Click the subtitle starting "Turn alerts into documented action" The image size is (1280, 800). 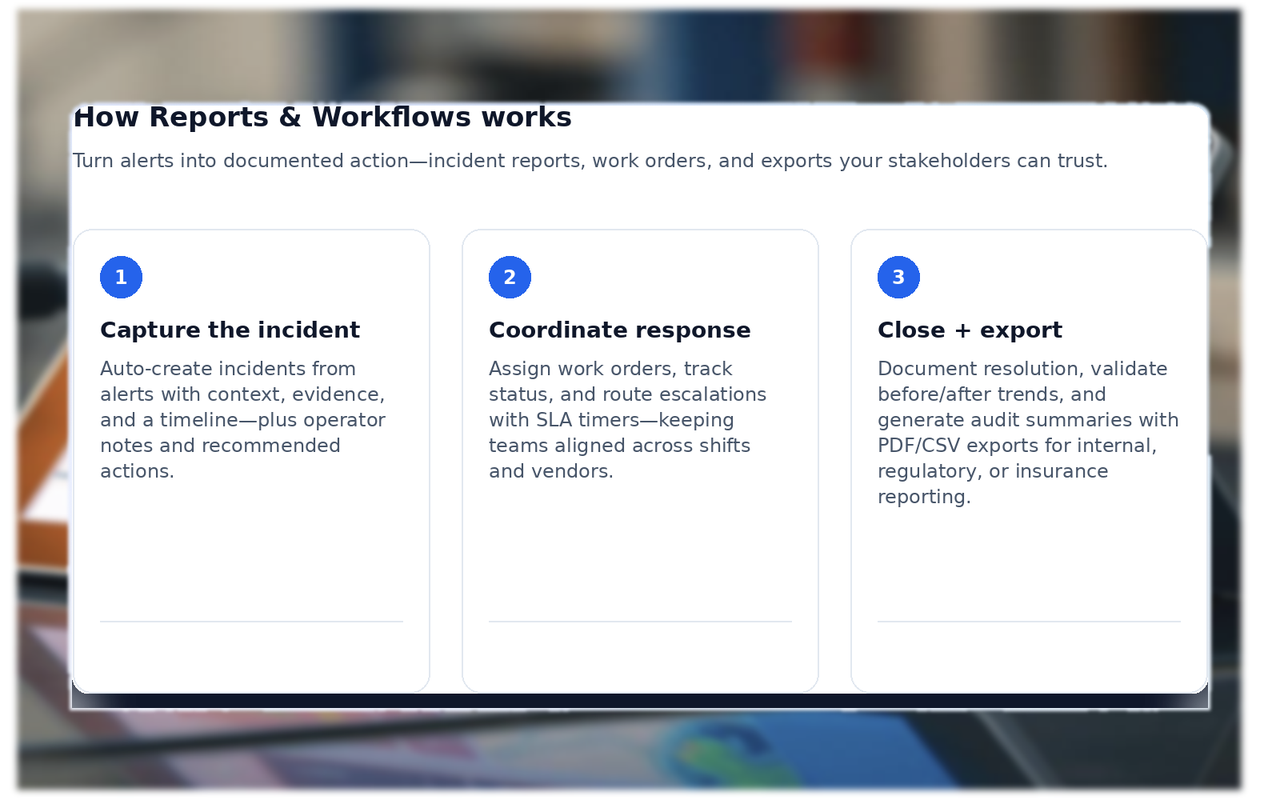pos(590,161)
